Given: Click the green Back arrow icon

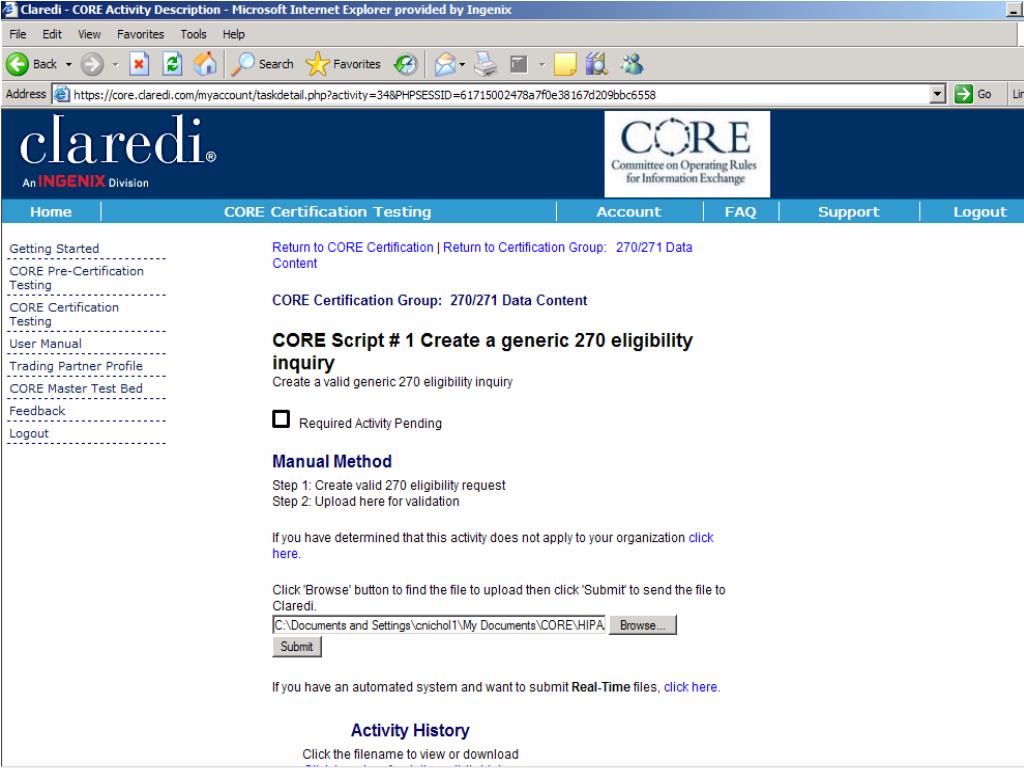Looking at the screenshot, I should tap(18, 64).
